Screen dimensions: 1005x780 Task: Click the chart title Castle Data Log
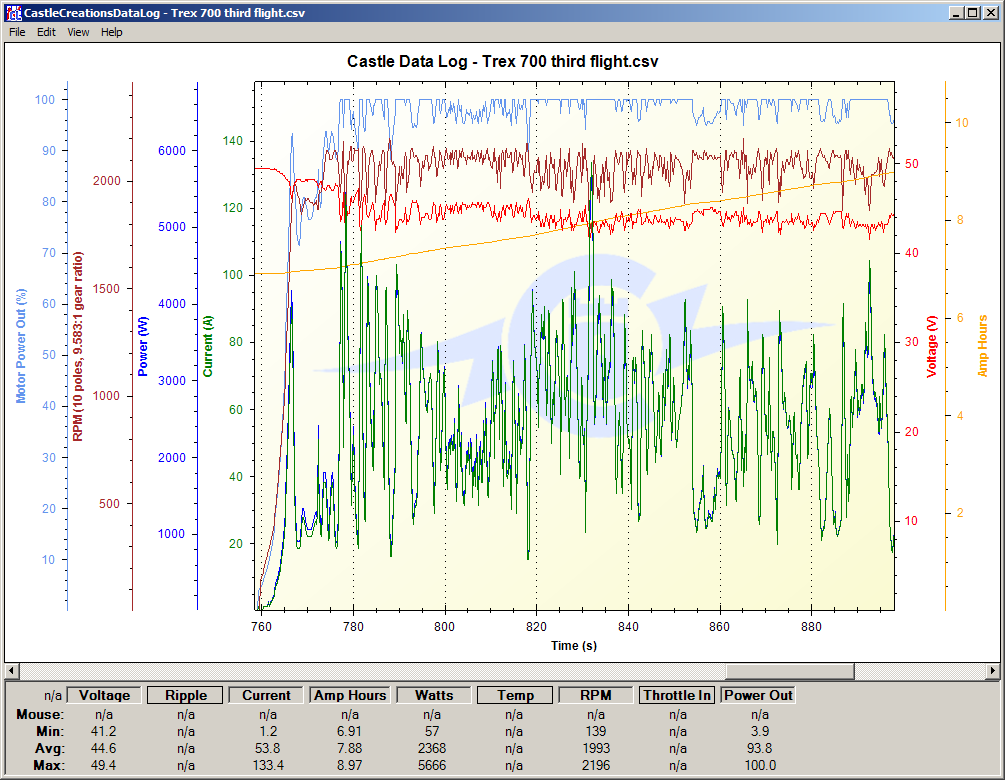(502, 62)
